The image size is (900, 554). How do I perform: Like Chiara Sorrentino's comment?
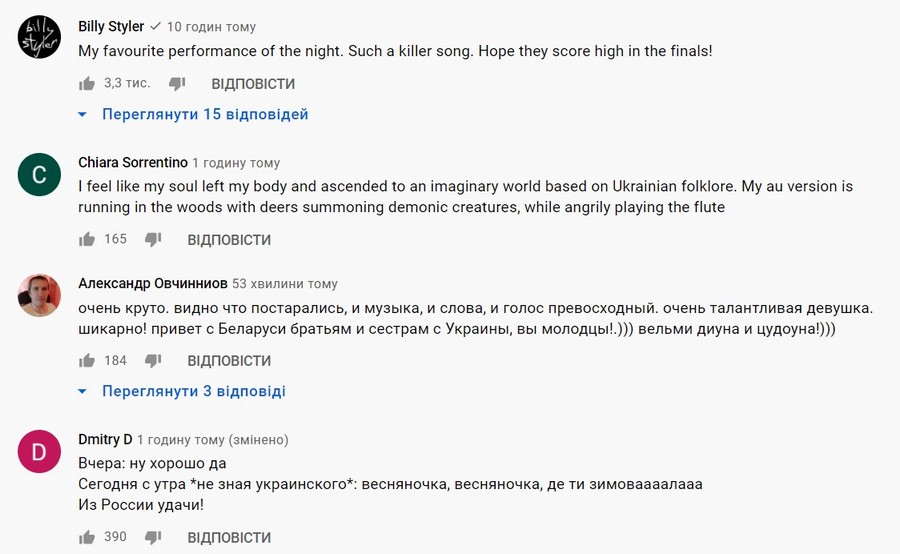[87, 240]
